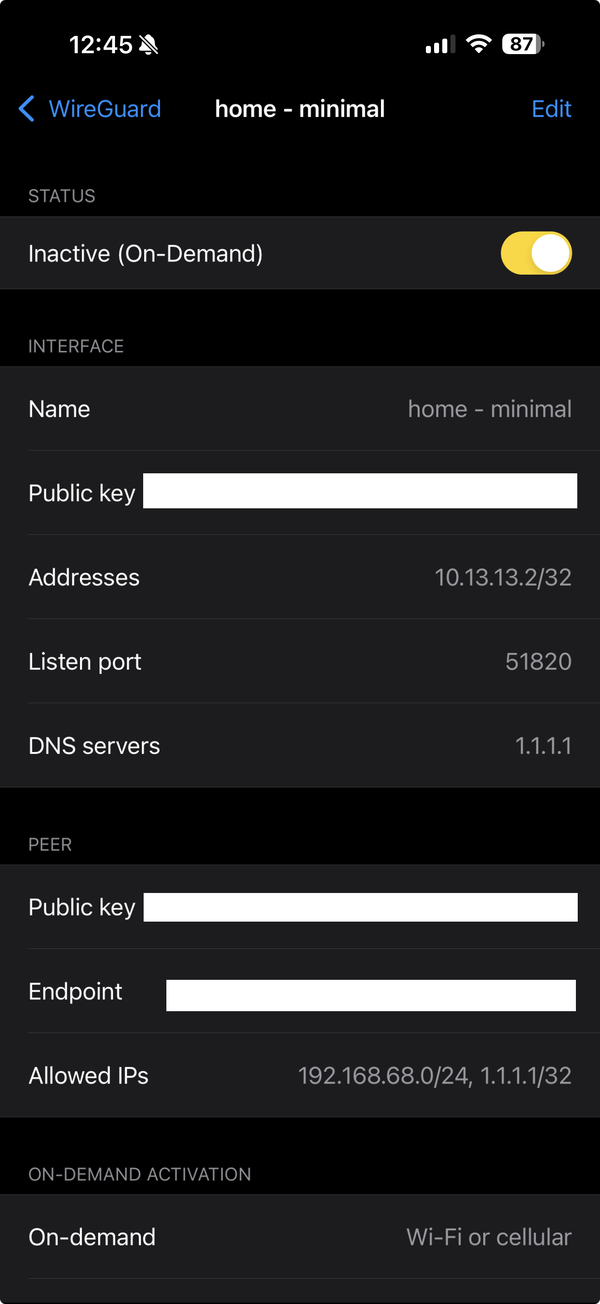
Task: Open the On-demand activation options
Action: pos(300,1237)
